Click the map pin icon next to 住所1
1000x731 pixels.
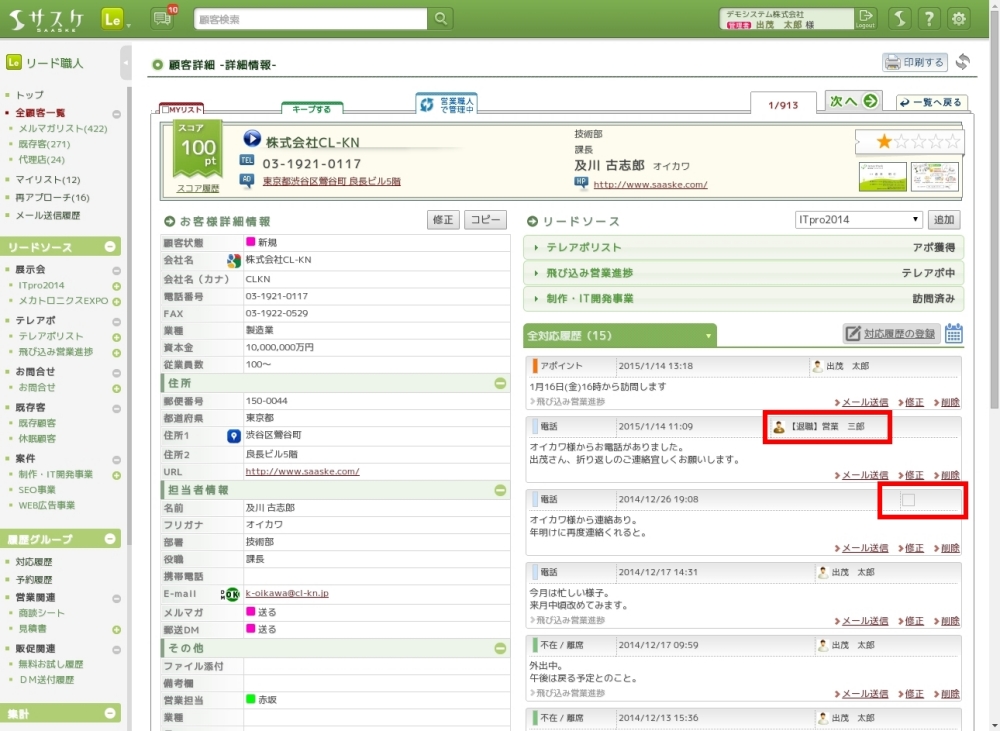[x=233, y=436]
